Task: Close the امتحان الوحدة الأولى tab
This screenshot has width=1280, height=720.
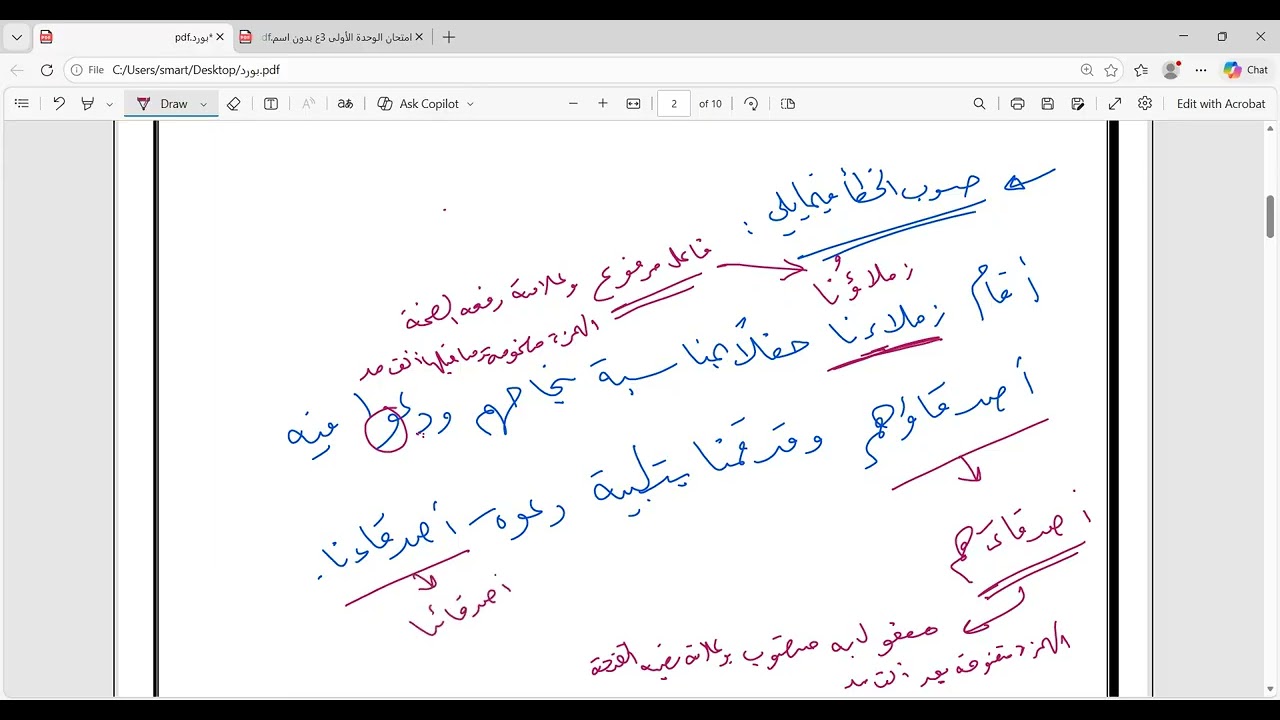Action: (419, 37)
